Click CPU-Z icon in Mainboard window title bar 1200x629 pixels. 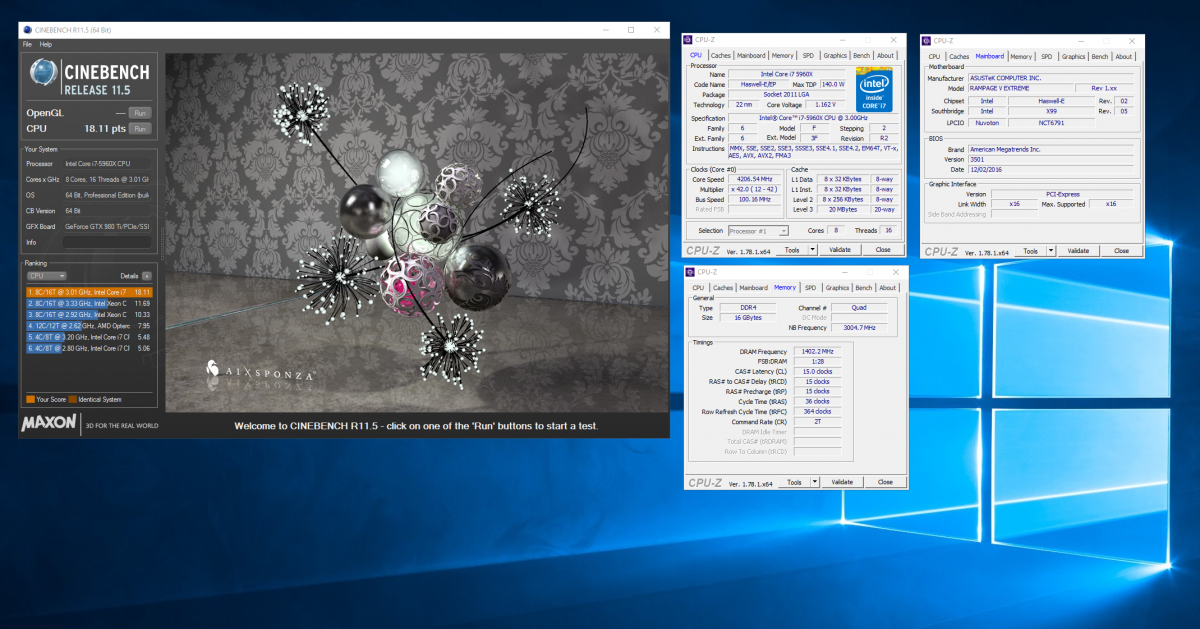tap(927, 41)
